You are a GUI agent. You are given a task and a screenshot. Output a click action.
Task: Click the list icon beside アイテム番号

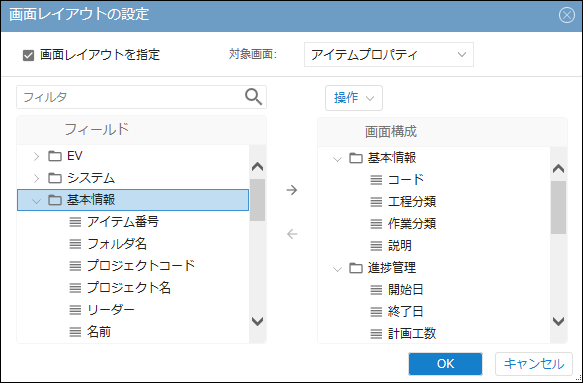[x=75, y=222]
